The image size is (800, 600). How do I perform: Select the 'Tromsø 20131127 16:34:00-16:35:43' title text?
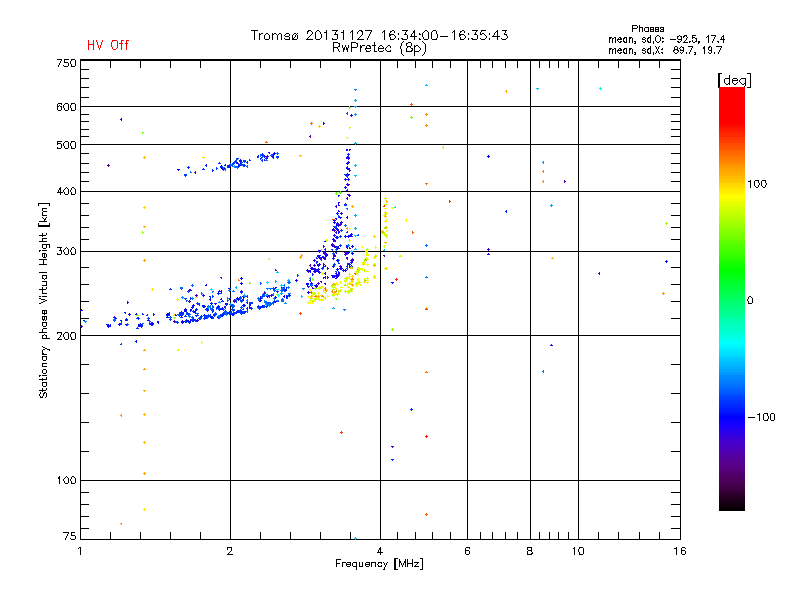click(379, 35)
